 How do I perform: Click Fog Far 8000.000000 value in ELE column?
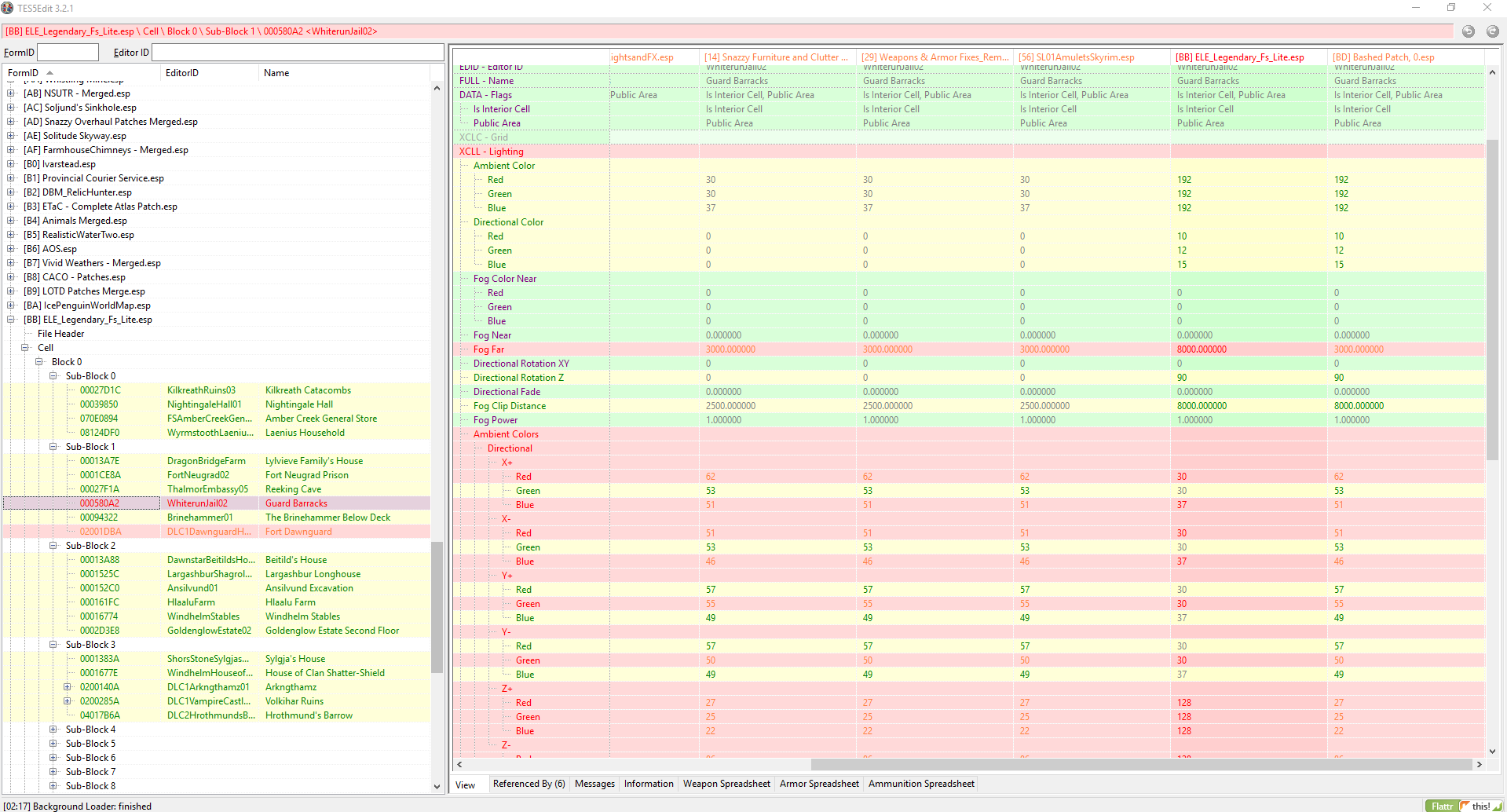coord(1202,349)
